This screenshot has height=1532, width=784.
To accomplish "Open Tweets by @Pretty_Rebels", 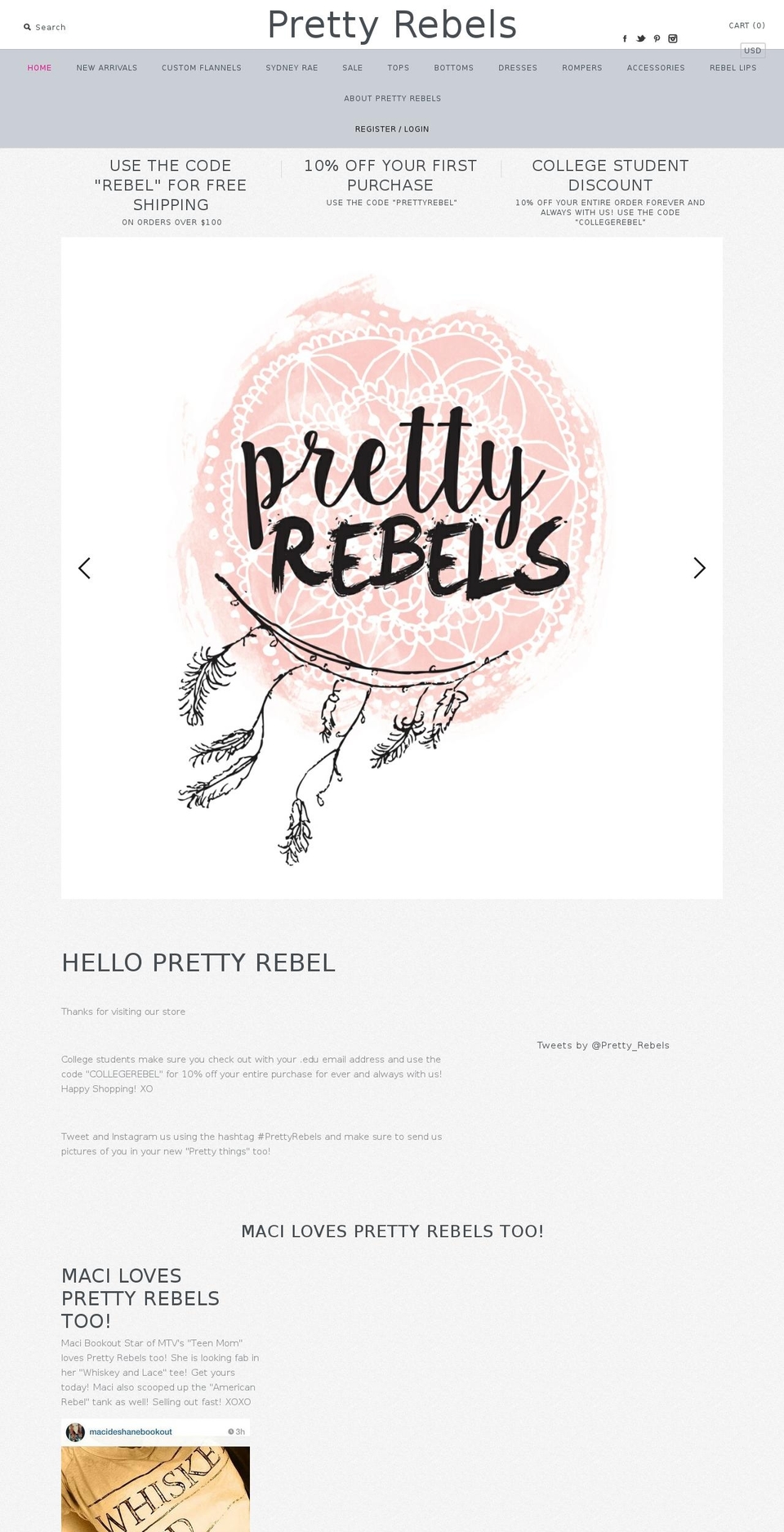I will [x=603, y=1045].
